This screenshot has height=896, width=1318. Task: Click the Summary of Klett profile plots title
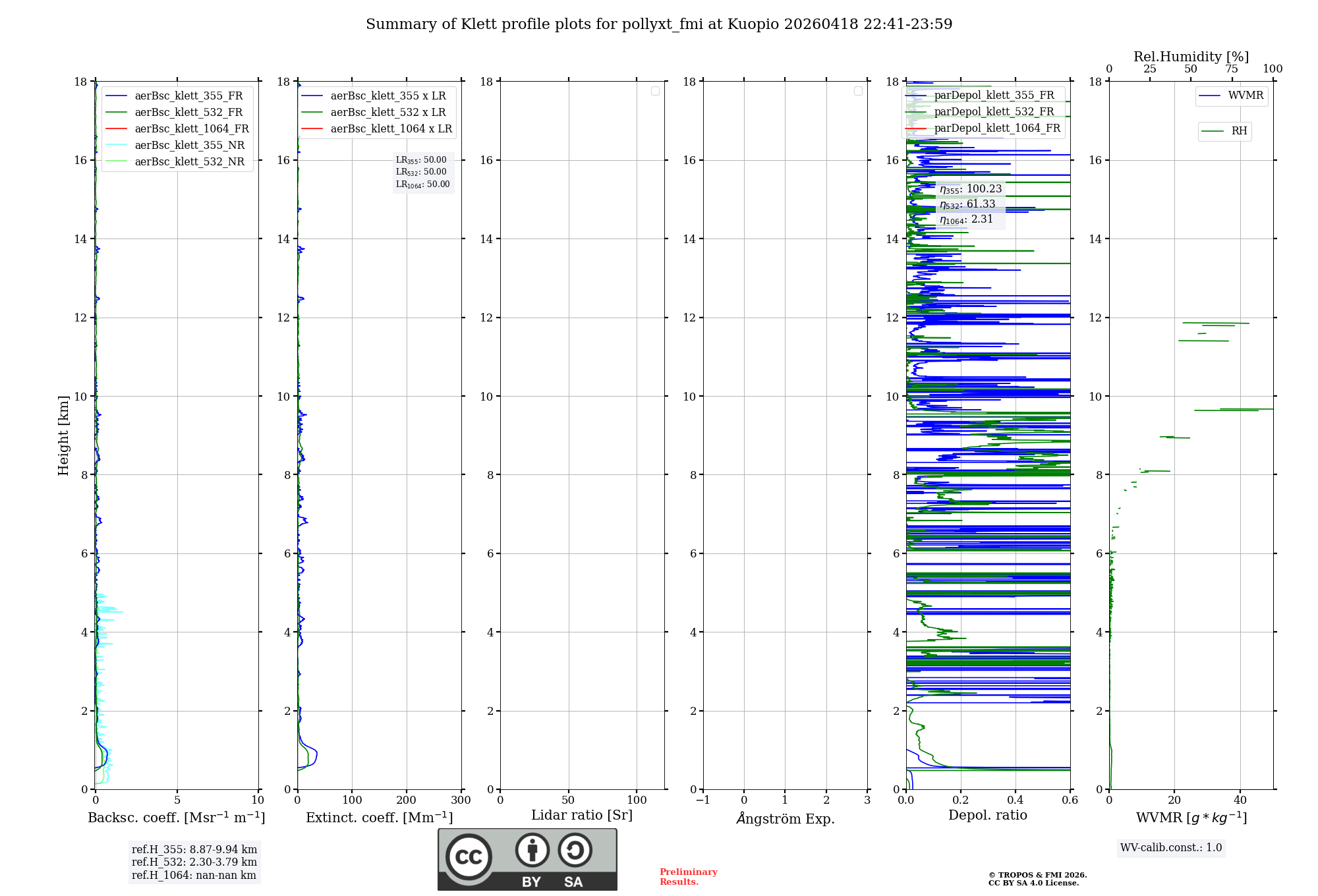point(659,24)
